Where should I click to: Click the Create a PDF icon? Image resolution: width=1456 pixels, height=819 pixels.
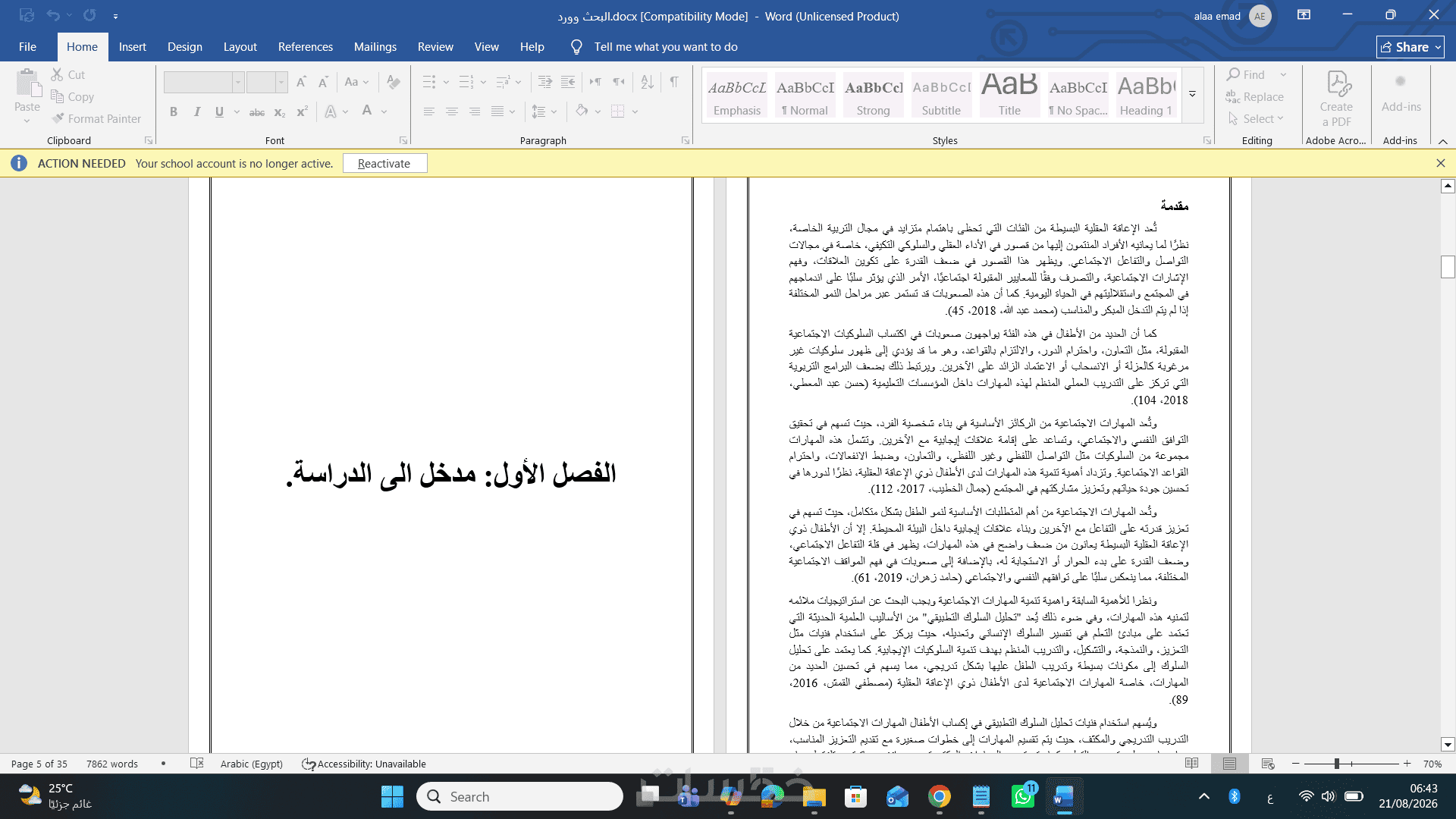tap(1335, 99)
